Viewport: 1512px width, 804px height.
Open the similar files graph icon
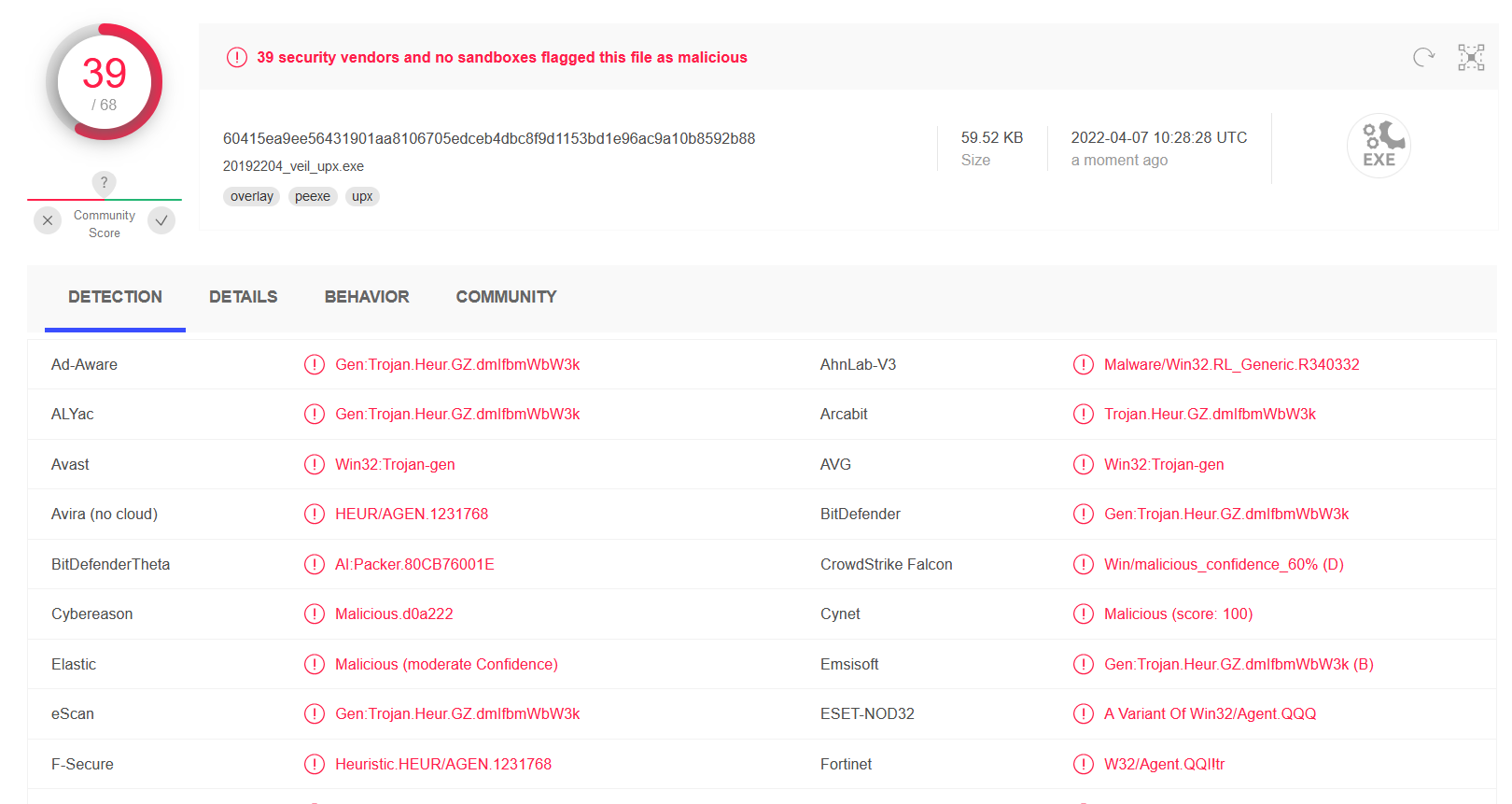pyautogui.click(x=1471, y=58)
